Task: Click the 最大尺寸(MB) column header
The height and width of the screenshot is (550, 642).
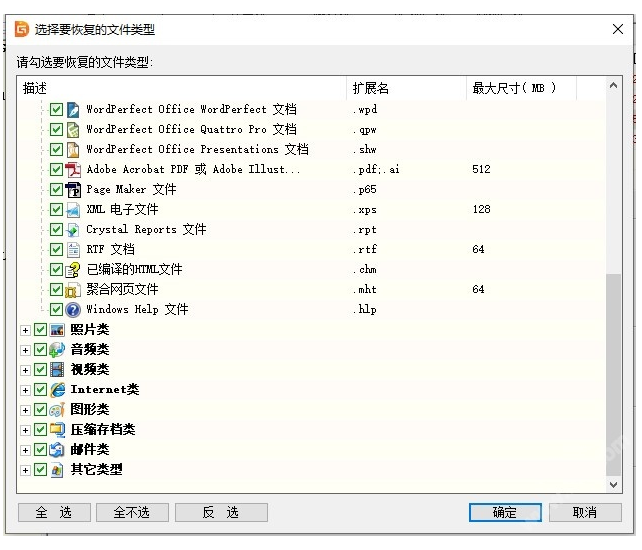Action: (521, 88)
